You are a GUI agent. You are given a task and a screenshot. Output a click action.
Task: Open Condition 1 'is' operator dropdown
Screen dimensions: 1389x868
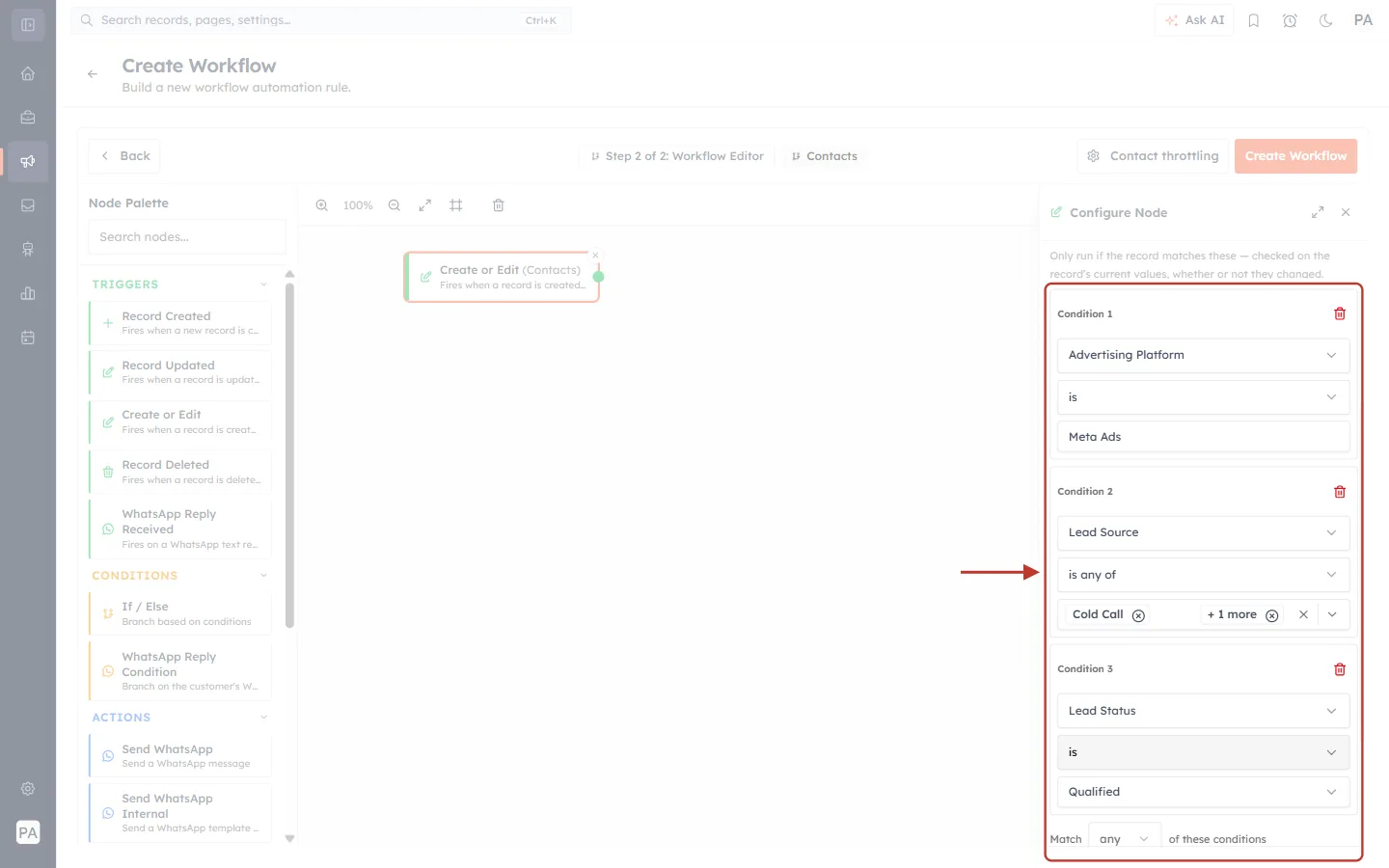pos(1203,397)
